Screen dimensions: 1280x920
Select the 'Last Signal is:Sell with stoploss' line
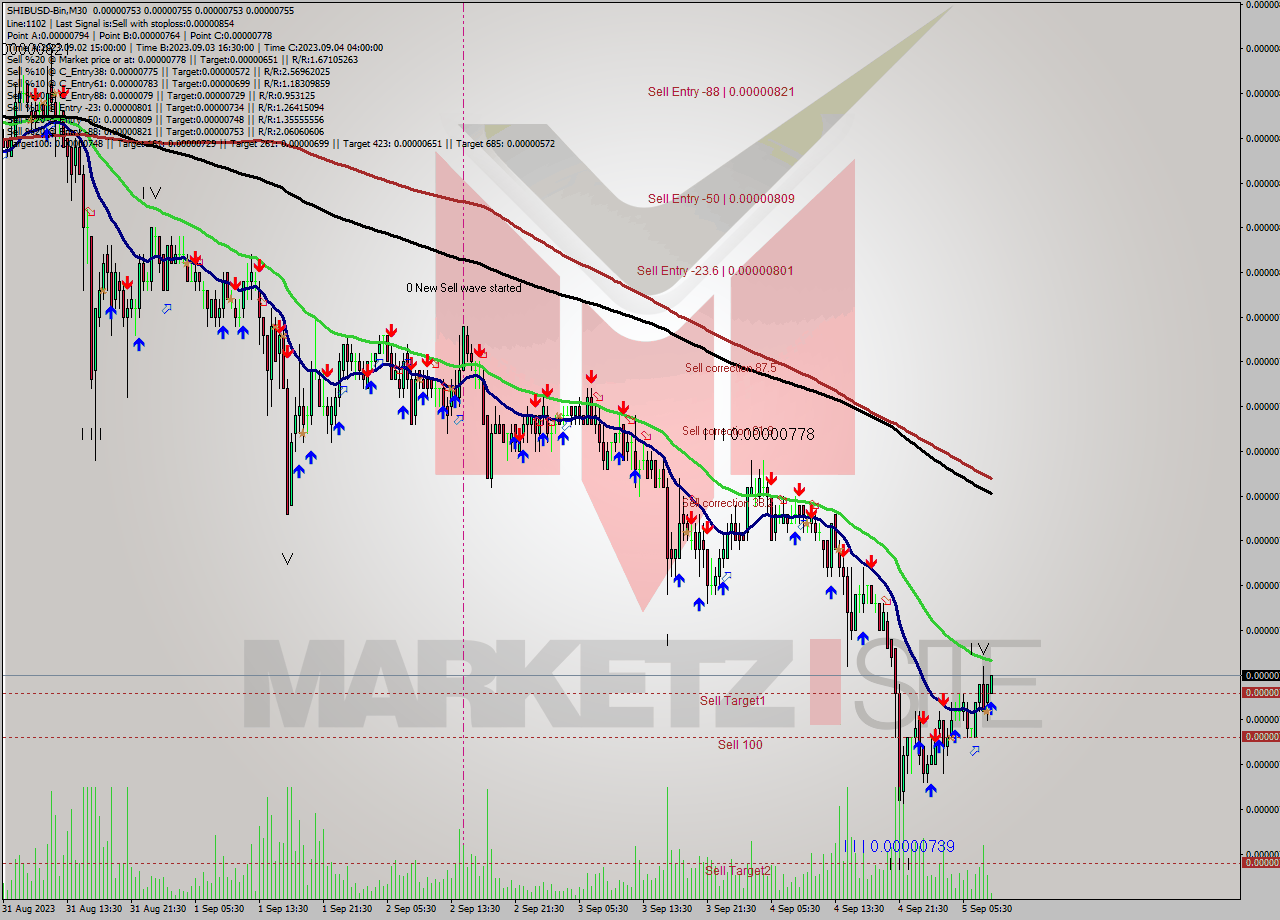144,23
